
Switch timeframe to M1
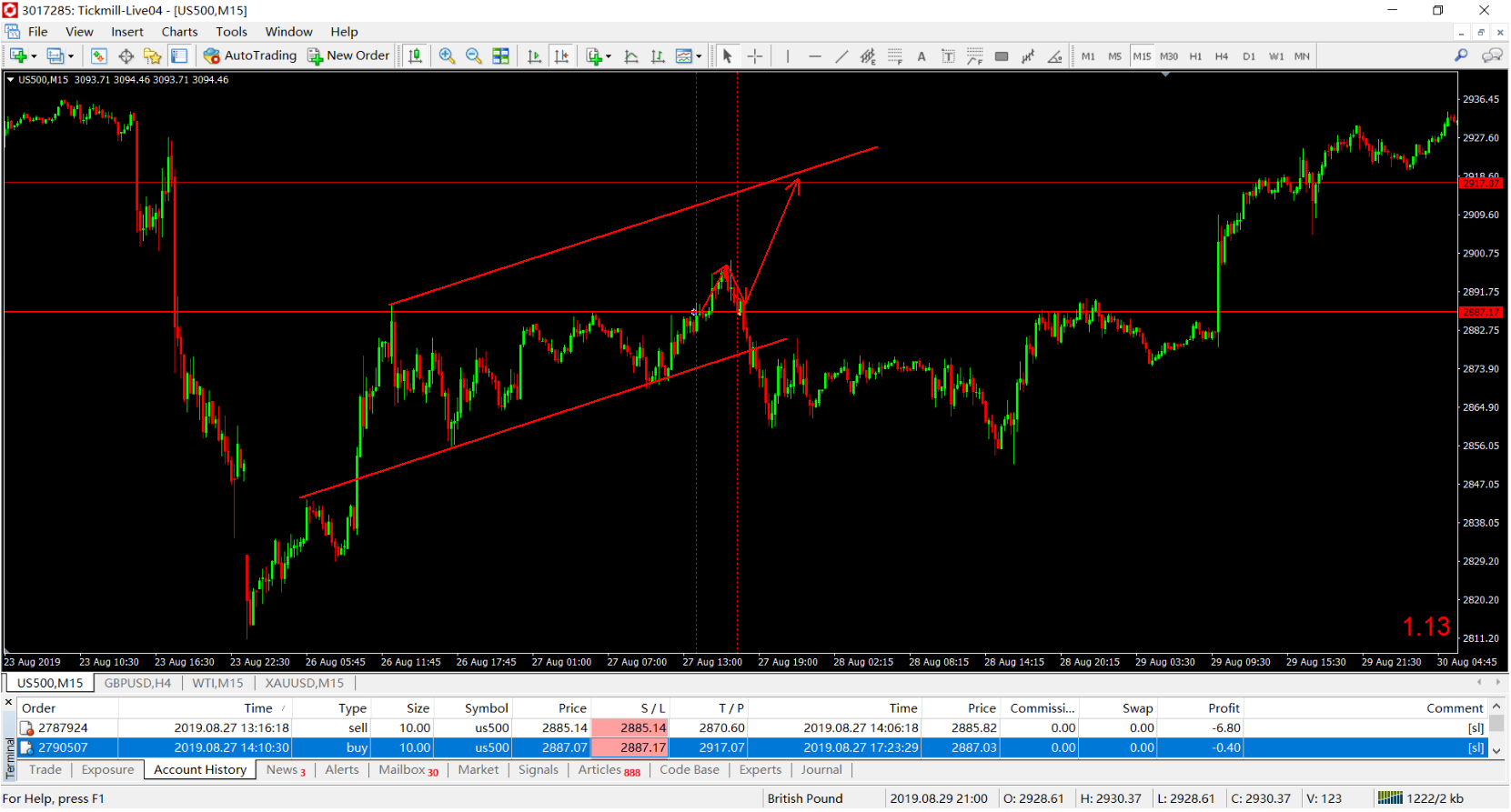1088,56
